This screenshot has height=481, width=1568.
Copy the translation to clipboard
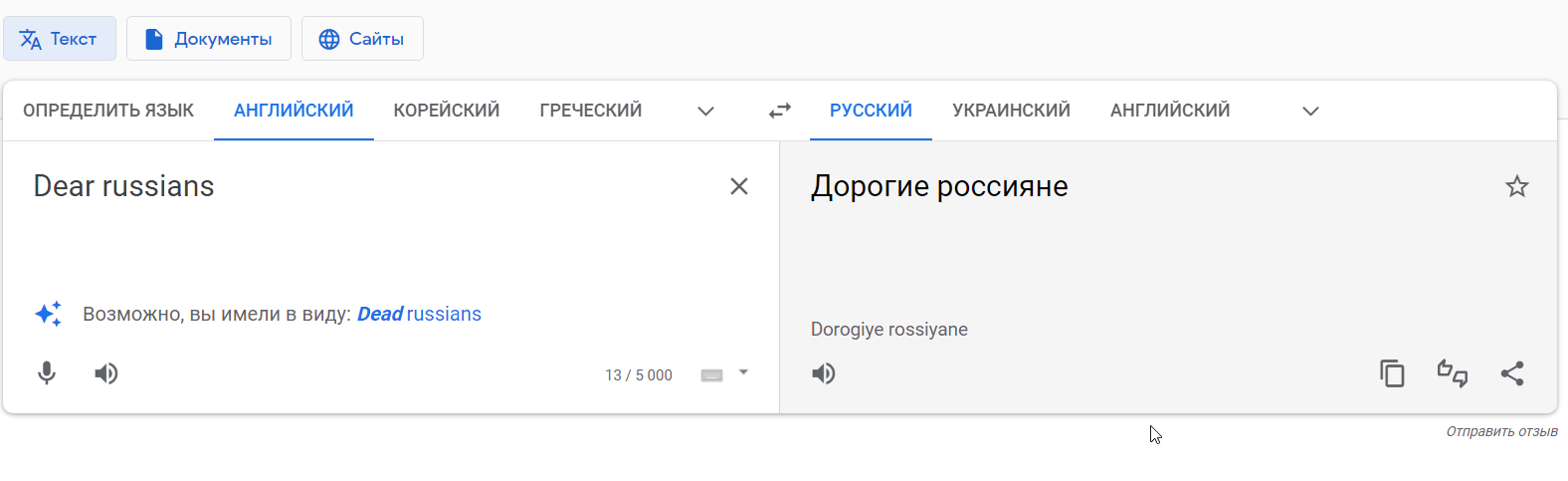coord(1392,373)
